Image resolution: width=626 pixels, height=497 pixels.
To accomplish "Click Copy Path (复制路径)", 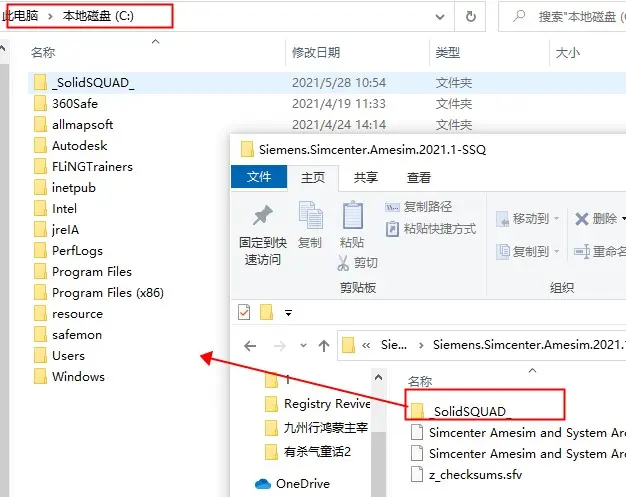I will (x=418, y=207).
